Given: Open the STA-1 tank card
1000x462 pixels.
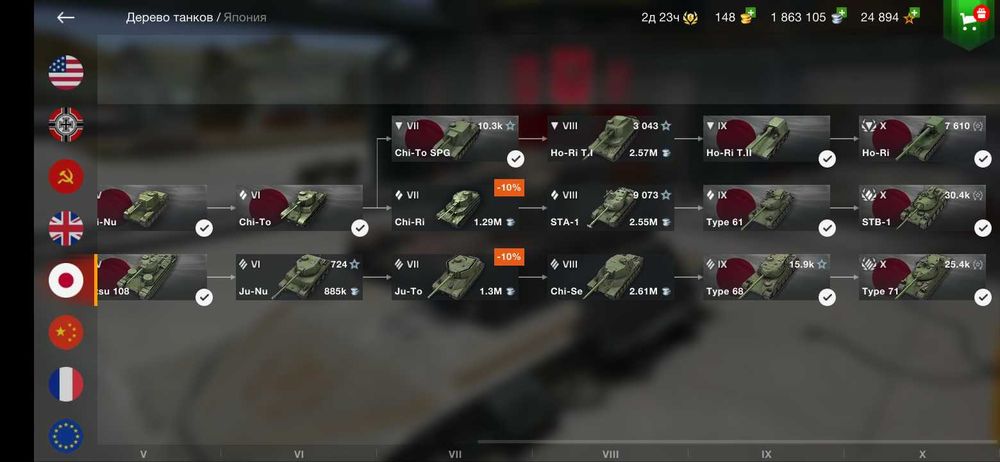Looking at the screenshot, I should [x=610, y=208].
